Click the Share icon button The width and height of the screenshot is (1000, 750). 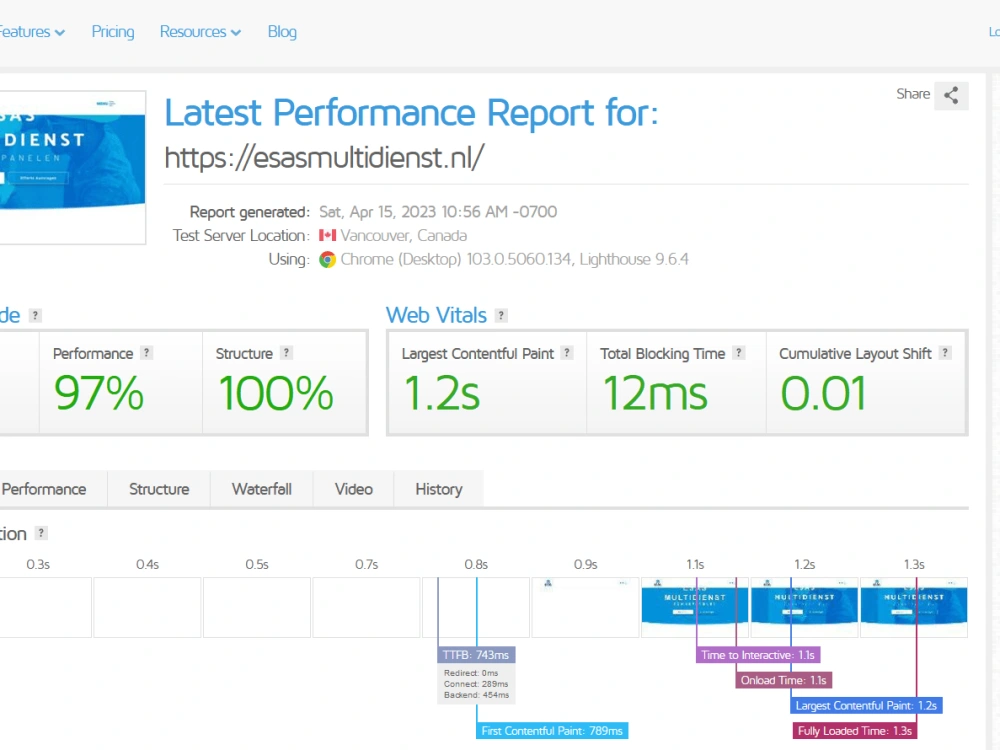(x=951, y=95)
